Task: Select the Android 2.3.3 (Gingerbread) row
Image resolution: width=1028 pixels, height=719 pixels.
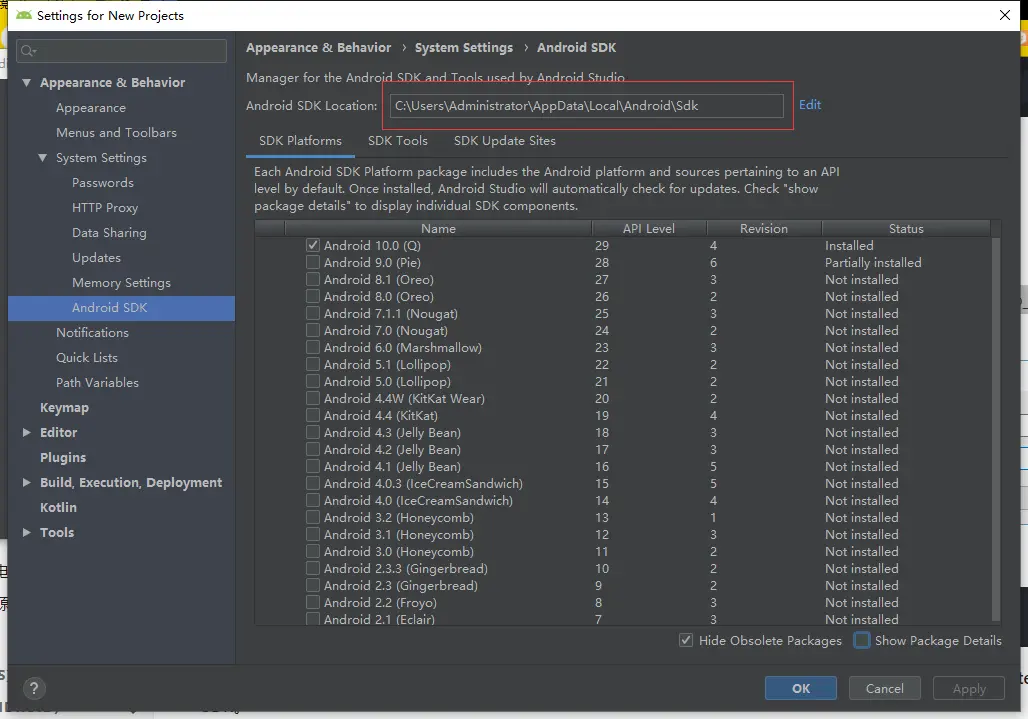Action: point(623,569)
